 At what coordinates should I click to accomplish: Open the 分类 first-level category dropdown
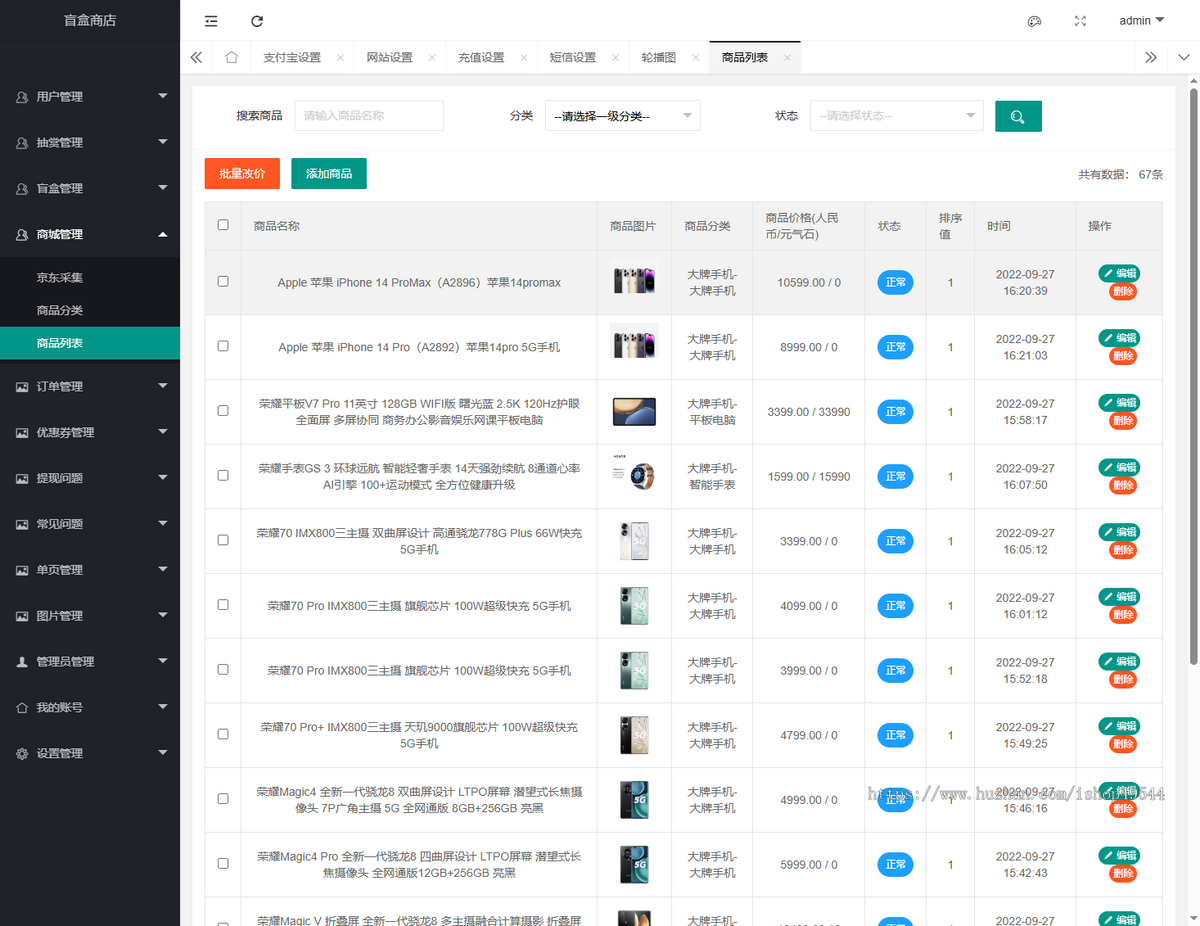point(622,116)
